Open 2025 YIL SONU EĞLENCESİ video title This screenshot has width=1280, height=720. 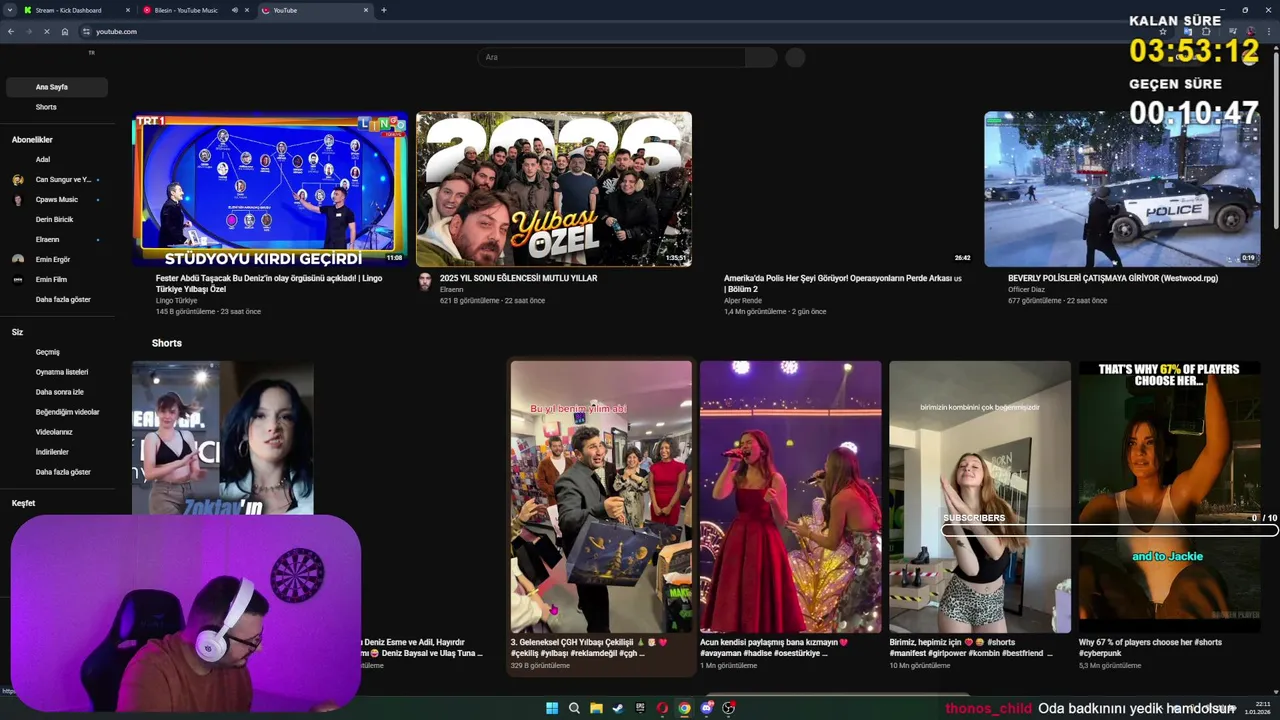click(x=518, y=278)
